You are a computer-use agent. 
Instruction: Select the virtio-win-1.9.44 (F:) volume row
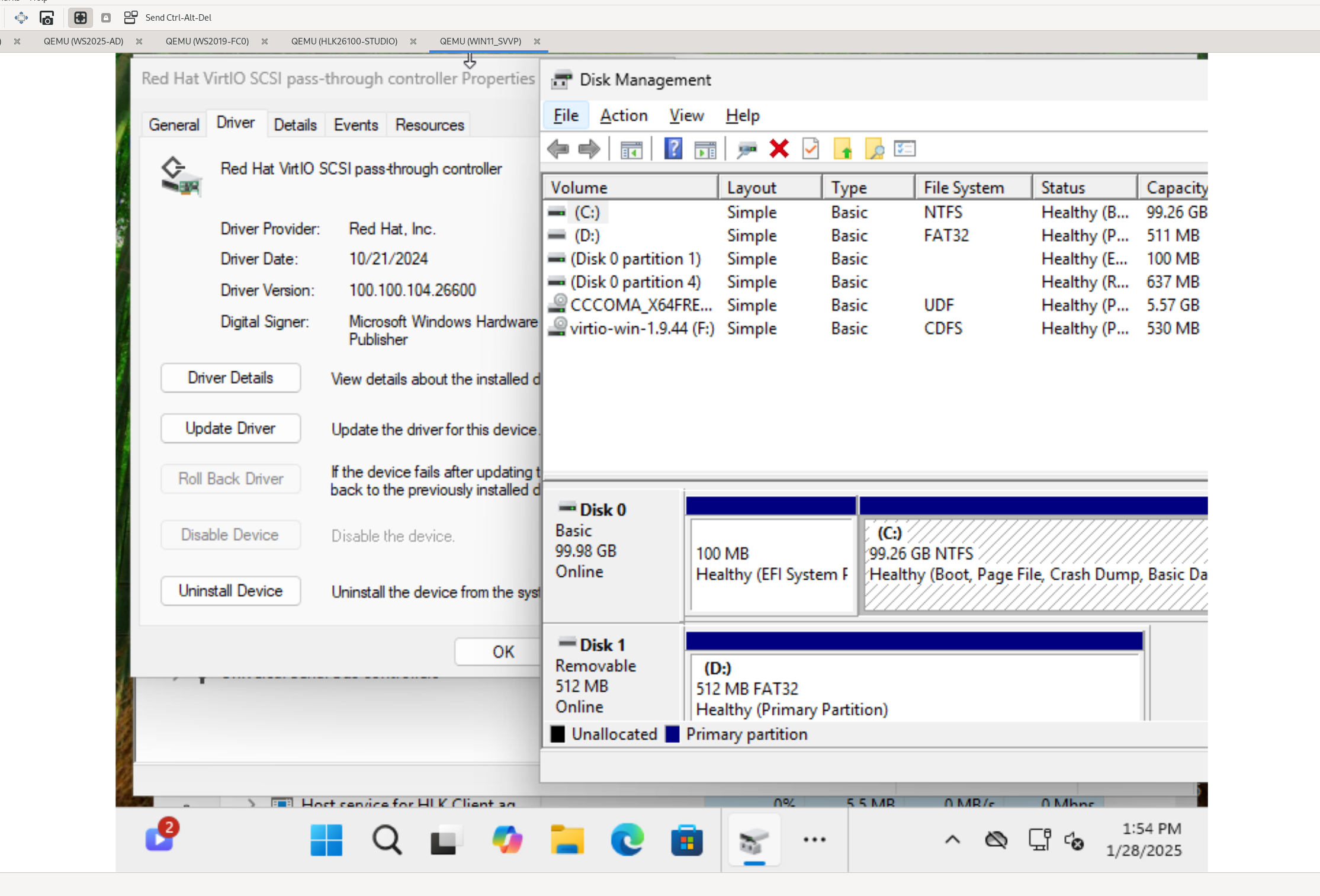point(641,328)
